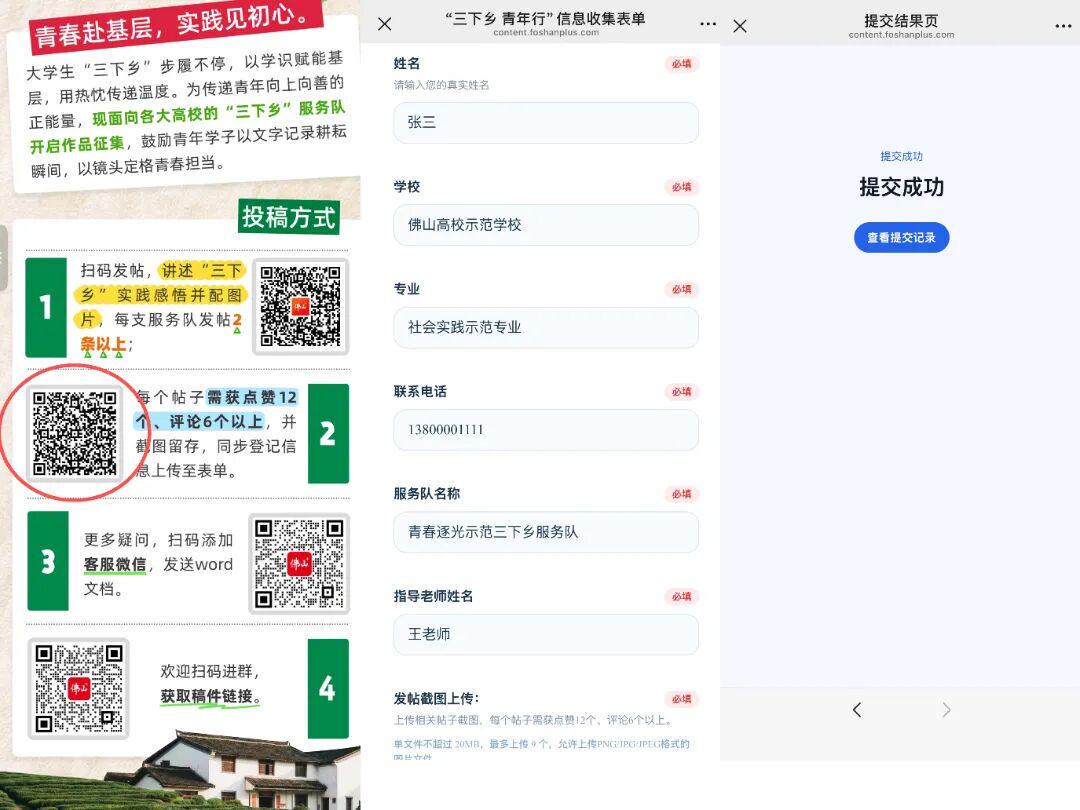Click the 指导老师姓名 input field
Image resolution: width=1080 pixels, height=810 pixels.
click(x=546, y=634)
